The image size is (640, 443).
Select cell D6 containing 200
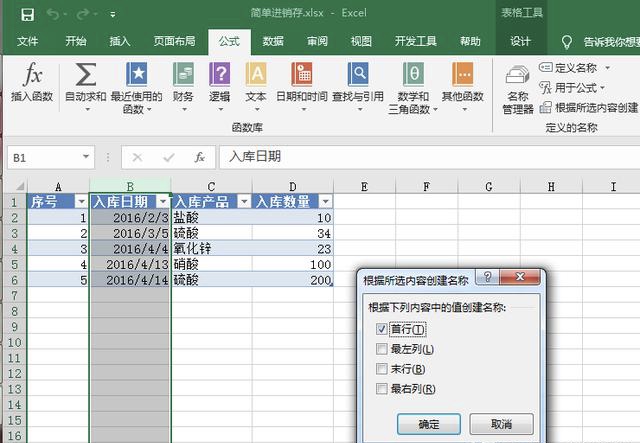(x=292, y=281)
